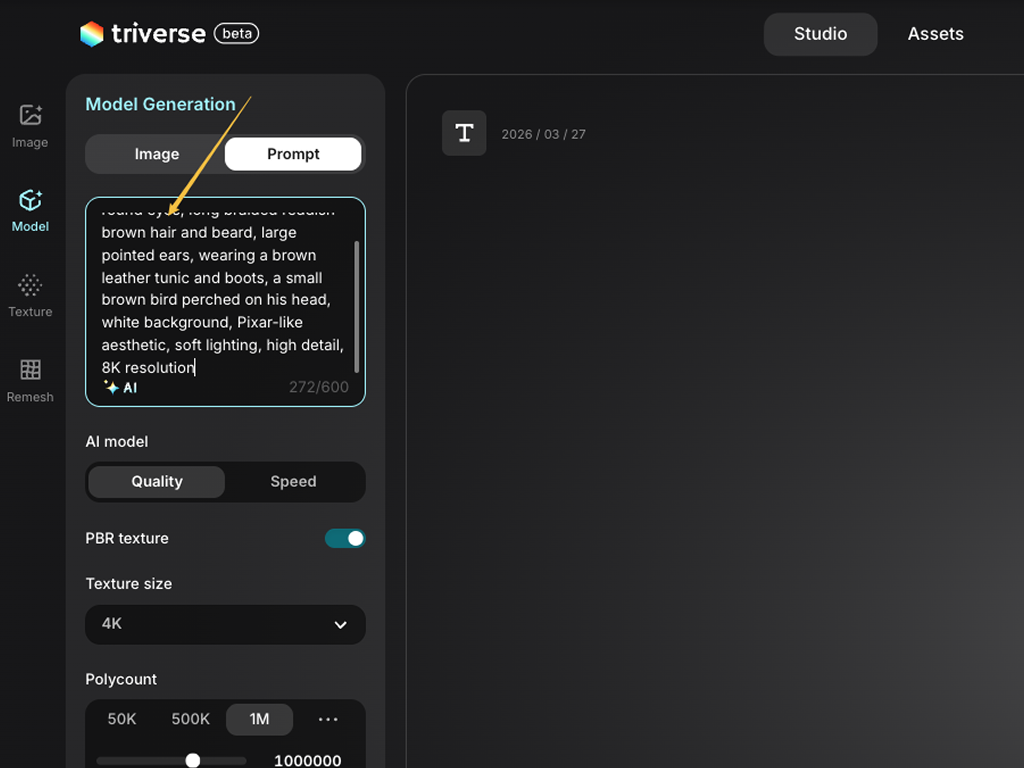Open the Image tool in sidebar

(x=30, y=126)
